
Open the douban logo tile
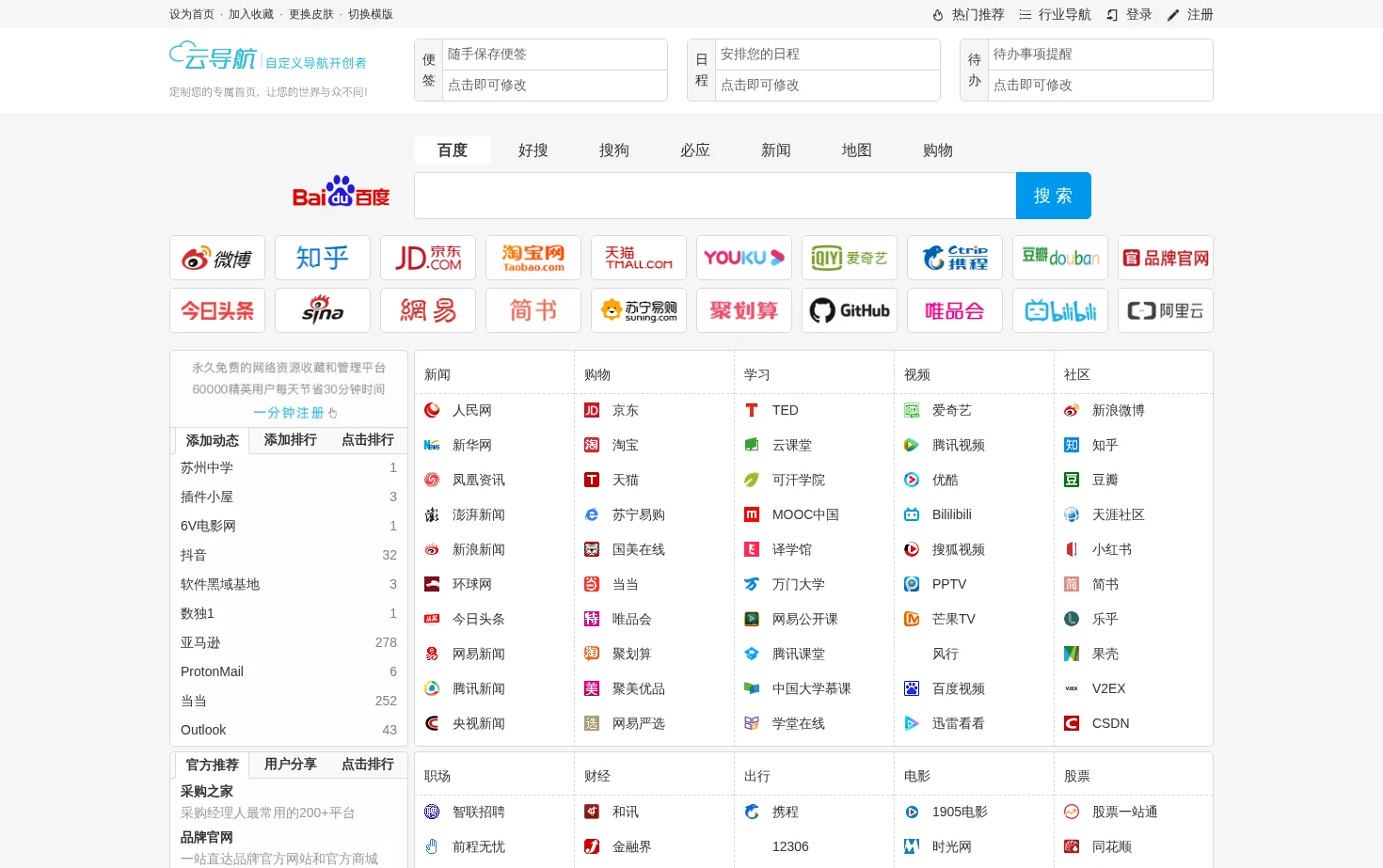[1060, 258]
